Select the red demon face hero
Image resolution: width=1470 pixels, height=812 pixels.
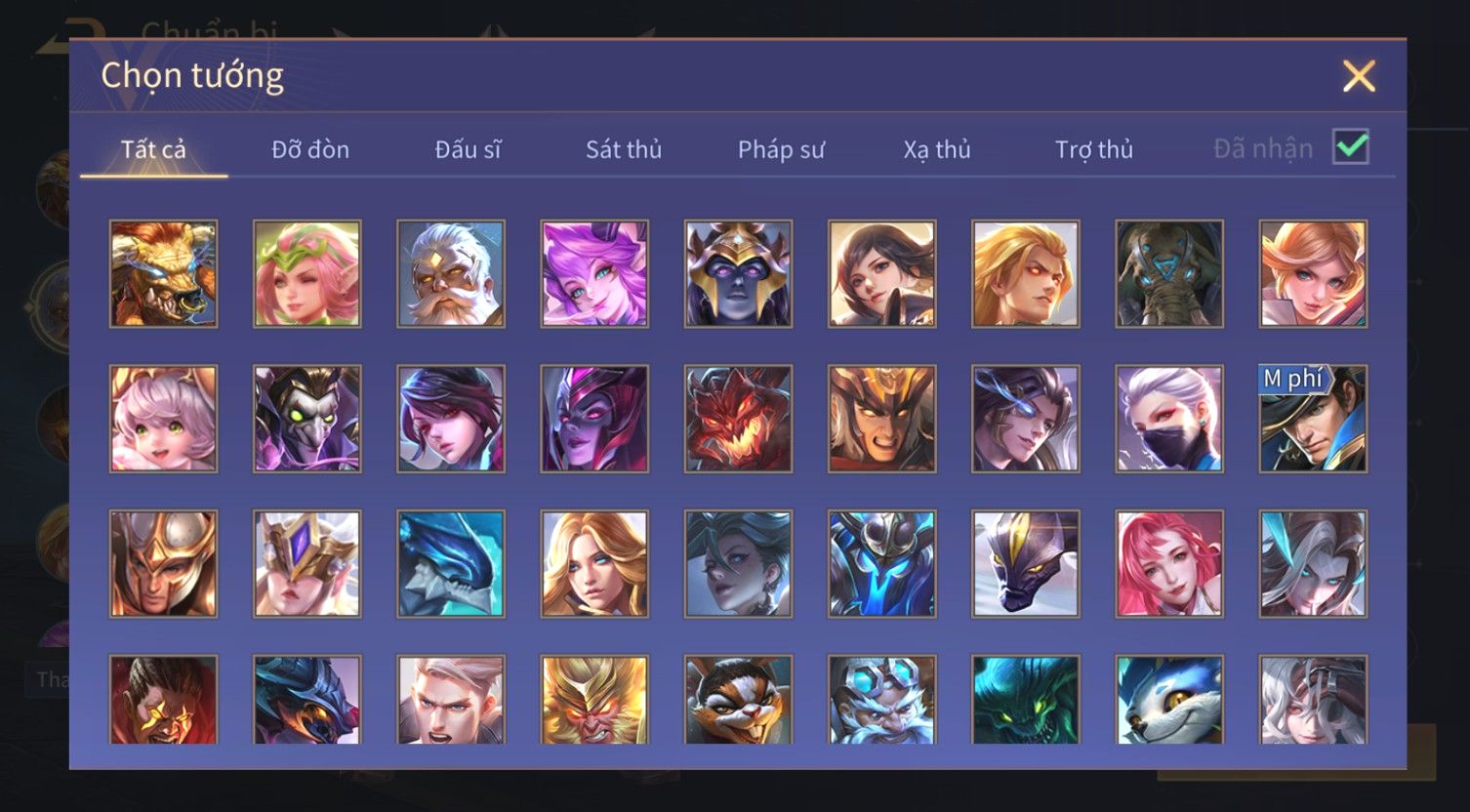click(738, 419)
